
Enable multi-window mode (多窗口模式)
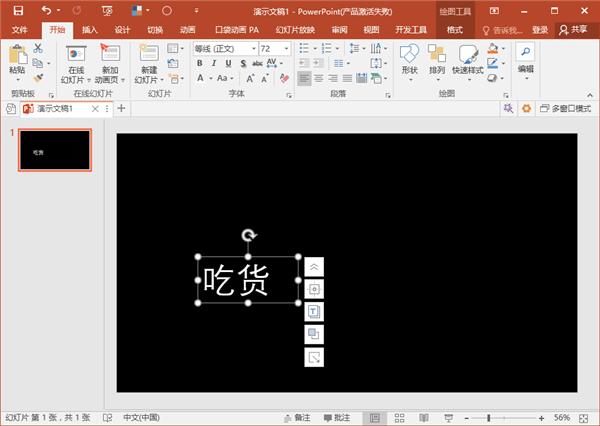point(565,109)
